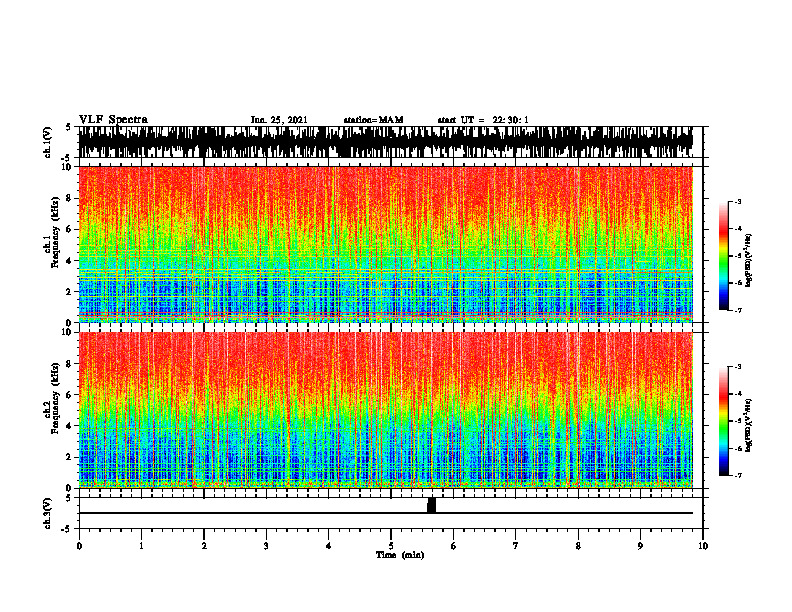Click tick label "5" on the Time axis
The width and height of the screenshot is (792, 612).
[x=391, y=546]
